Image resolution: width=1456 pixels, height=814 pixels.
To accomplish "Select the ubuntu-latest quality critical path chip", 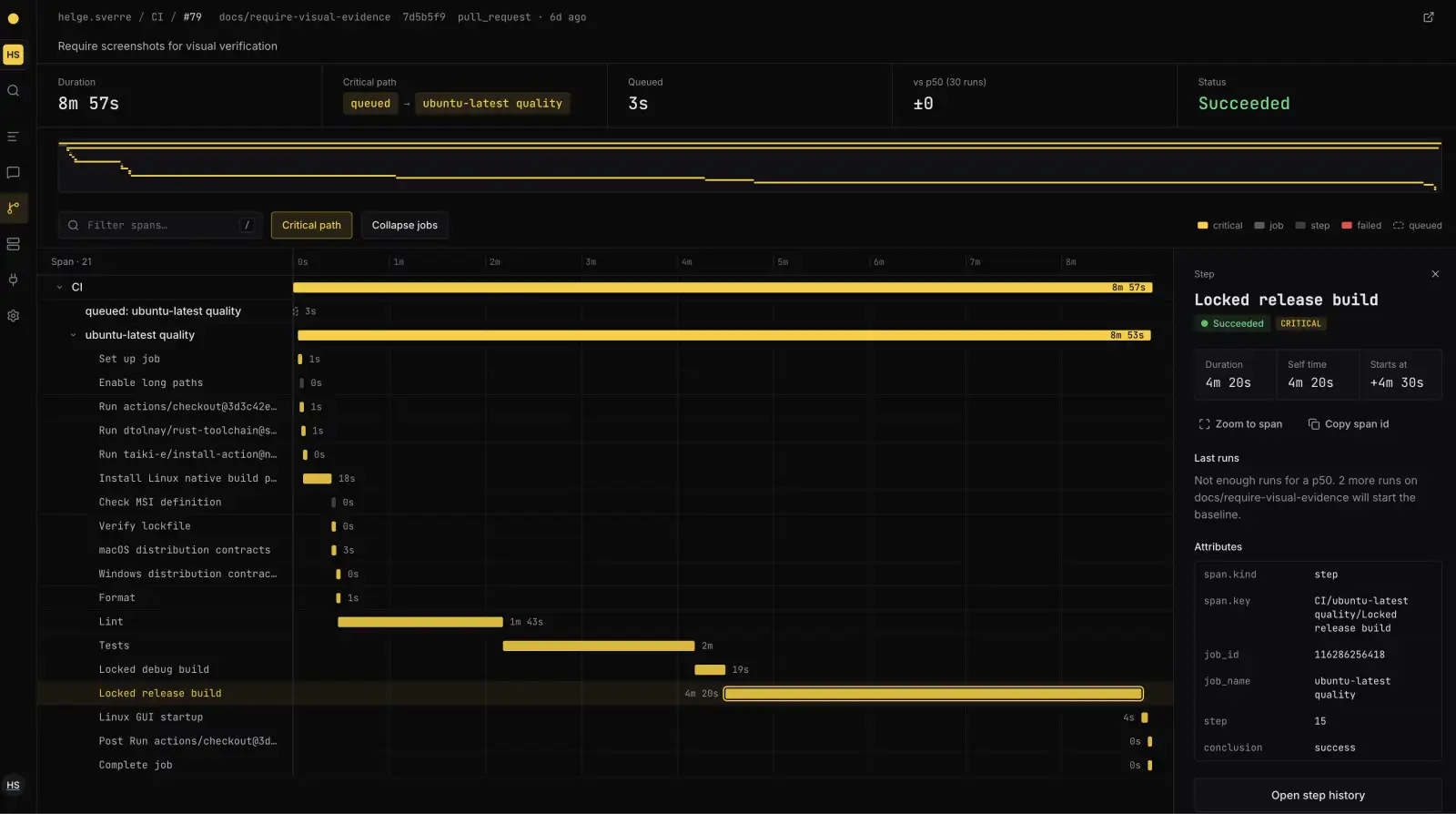I will (492, 104).
